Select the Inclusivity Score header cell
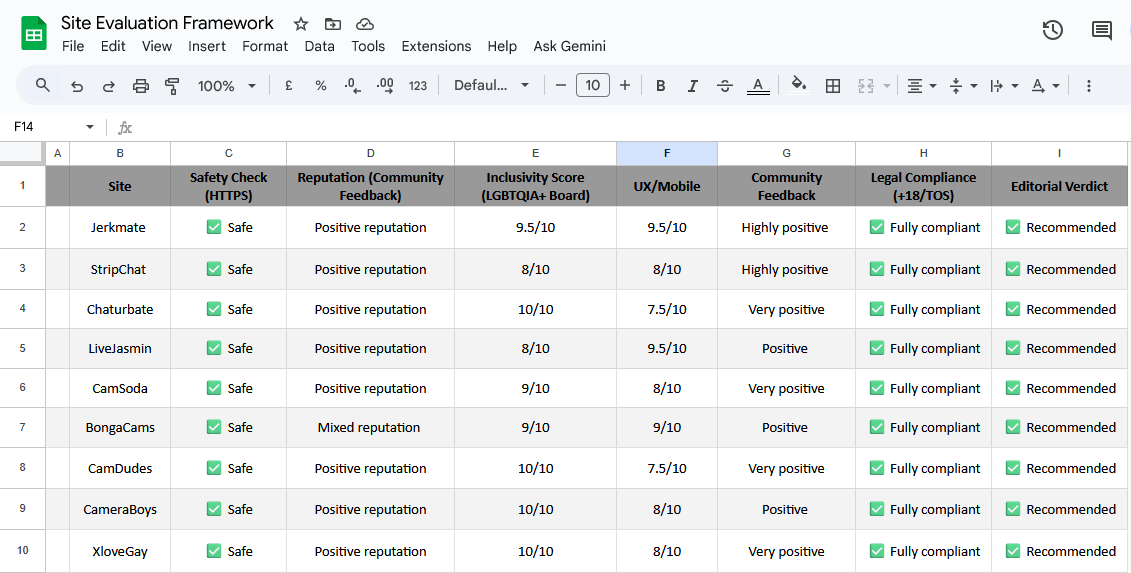The height and width of the screenshot is (573, 1131). coord(535,186)
